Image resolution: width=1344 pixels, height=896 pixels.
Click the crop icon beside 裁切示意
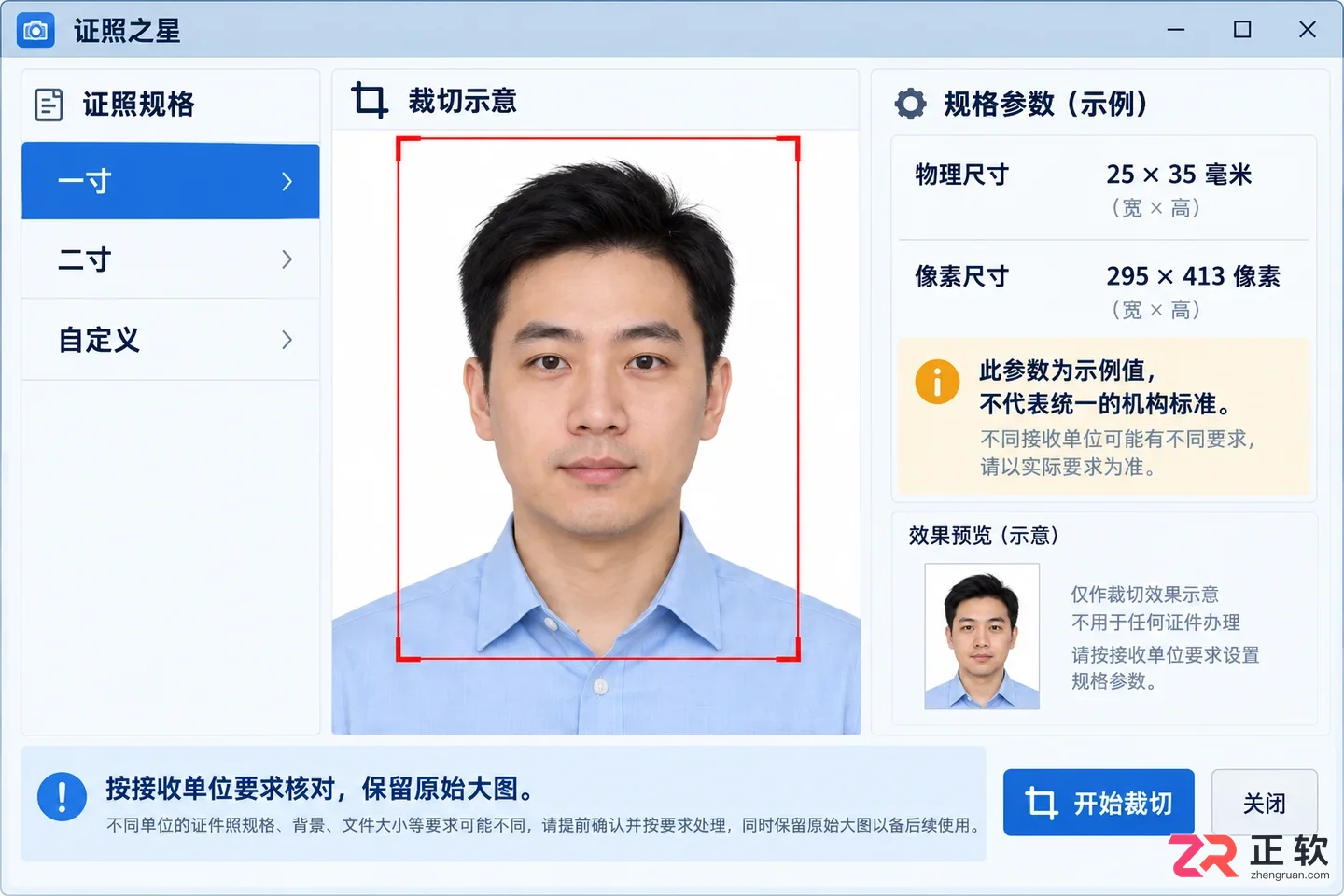click(x=370, y=101)
